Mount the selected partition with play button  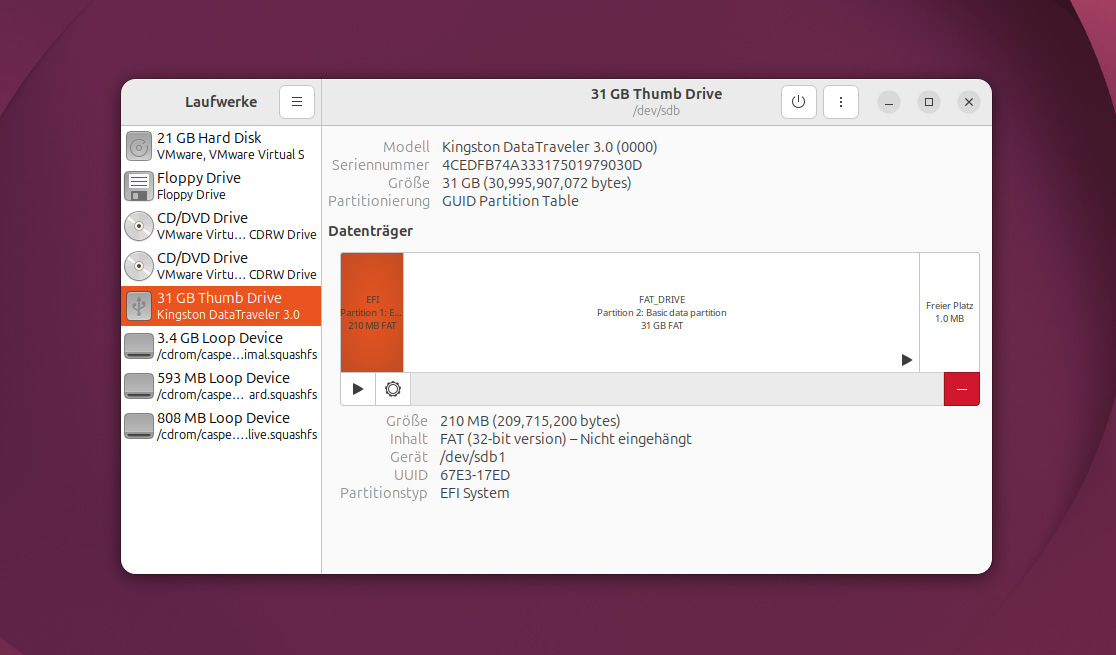click(x=358, y=389)
